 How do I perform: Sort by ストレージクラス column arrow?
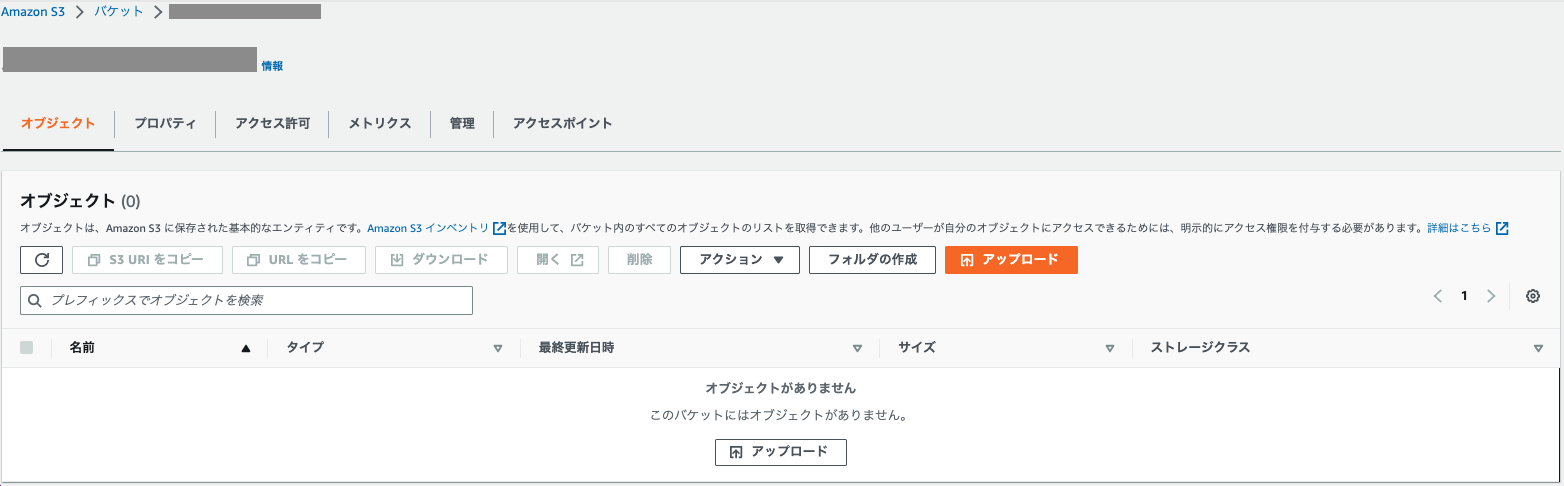pos(1538,348)
